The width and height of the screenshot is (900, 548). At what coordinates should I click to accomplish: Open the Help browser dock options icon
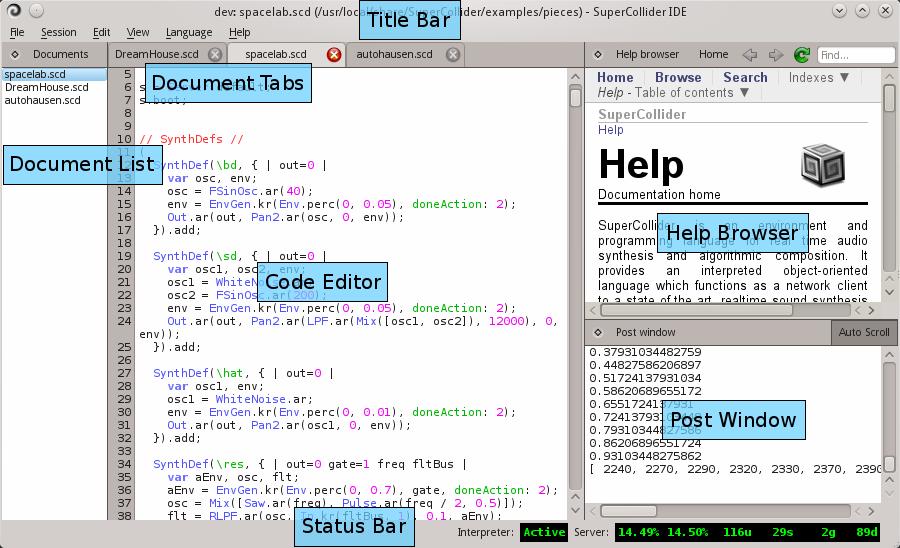tap(598, 55)
